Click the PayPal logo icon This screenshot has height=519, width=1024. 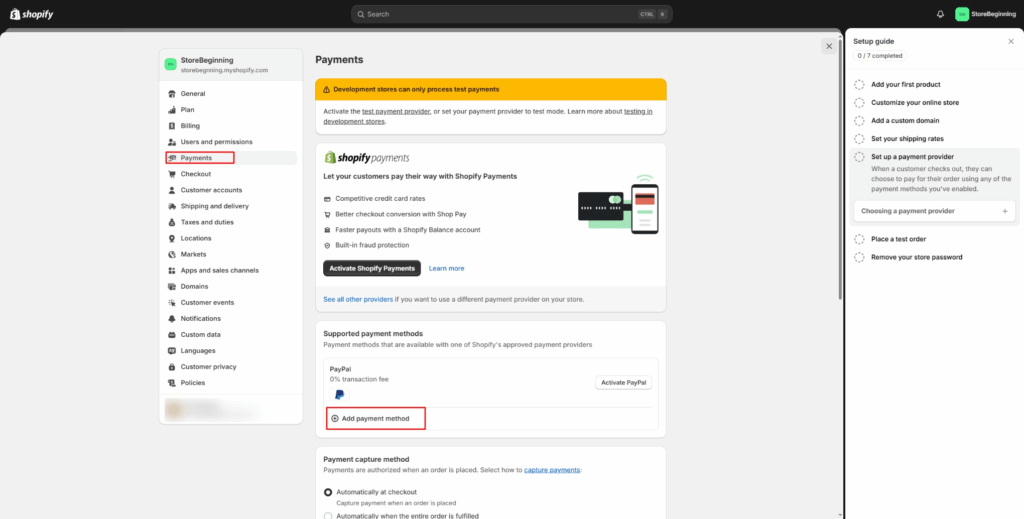pyautogui.click(x=339, y=395)
